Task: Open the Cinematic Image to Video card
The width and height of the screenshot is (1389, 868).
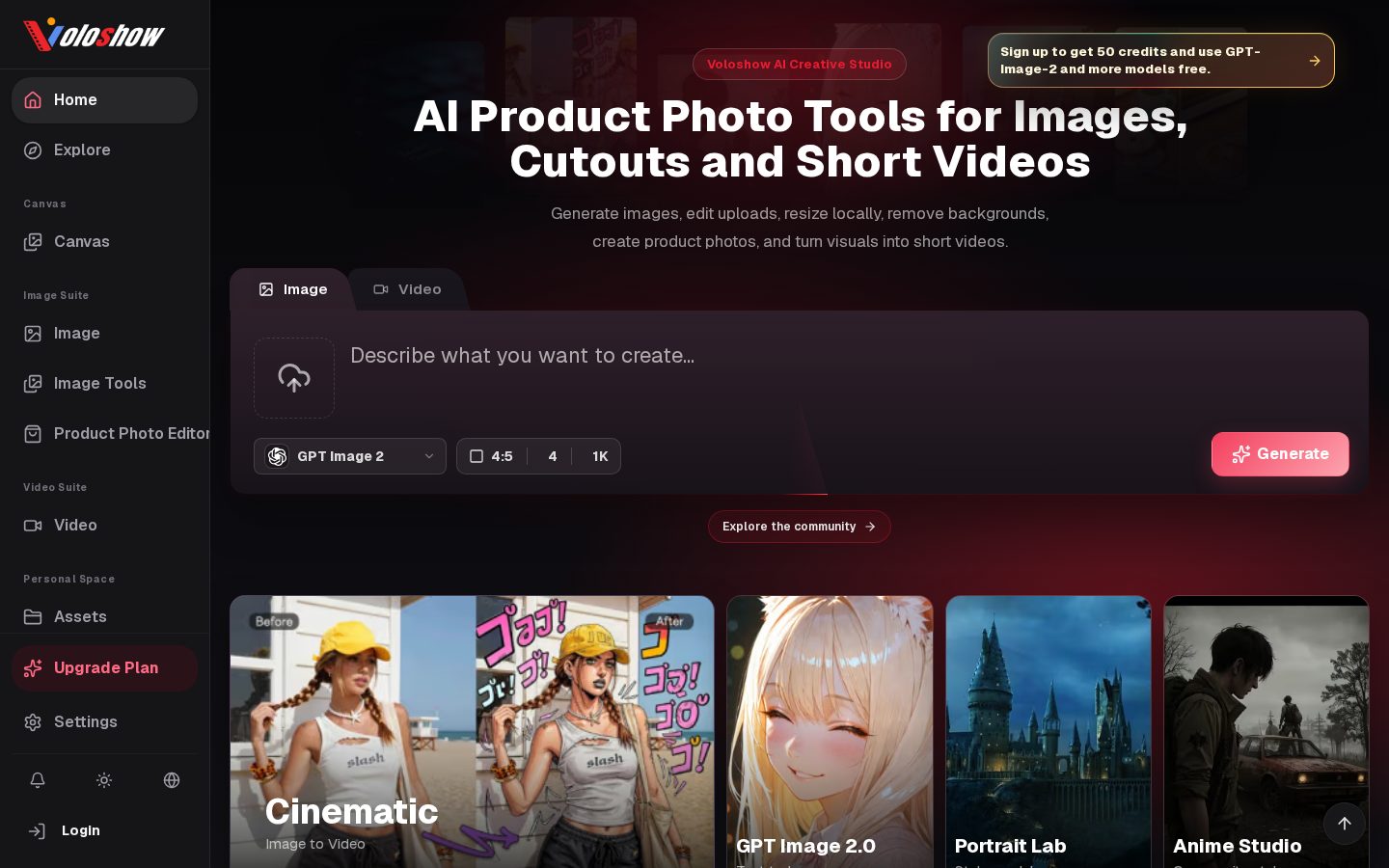Action: coord(472,732)
